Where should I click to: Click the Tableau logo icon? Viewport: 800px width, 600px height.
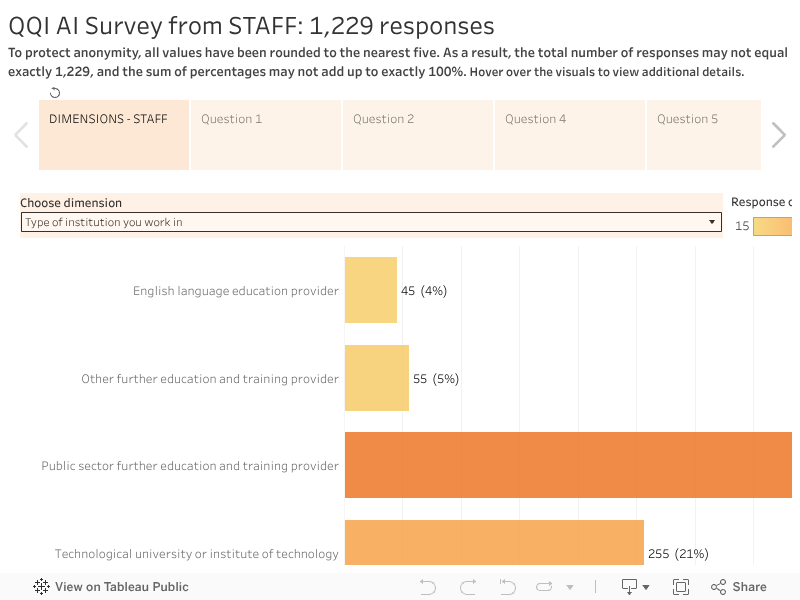42,587
